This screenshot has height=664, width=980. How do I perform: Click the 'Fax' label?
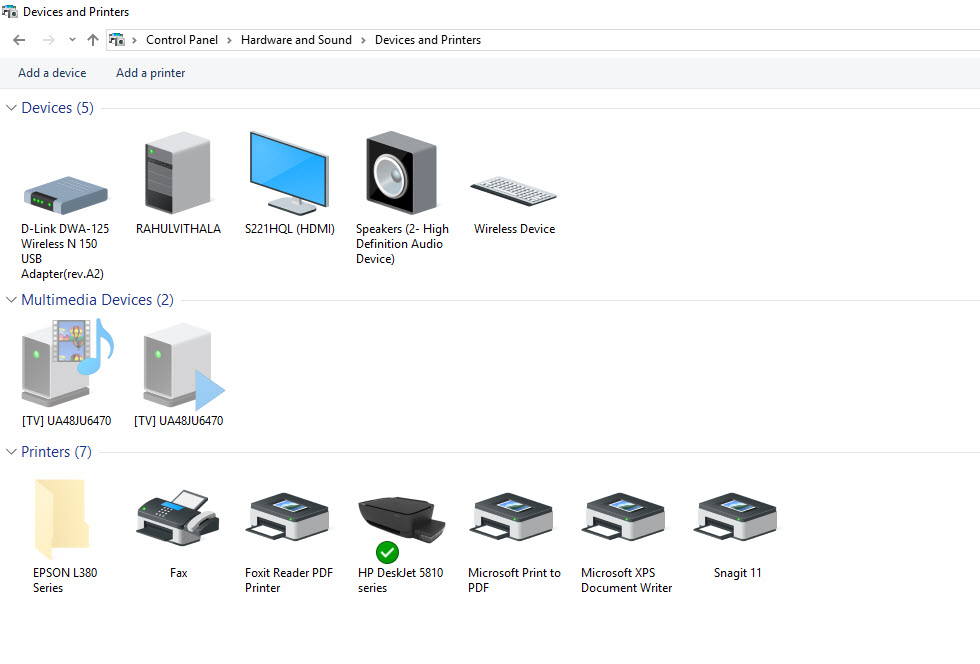(x=178, y=573)
